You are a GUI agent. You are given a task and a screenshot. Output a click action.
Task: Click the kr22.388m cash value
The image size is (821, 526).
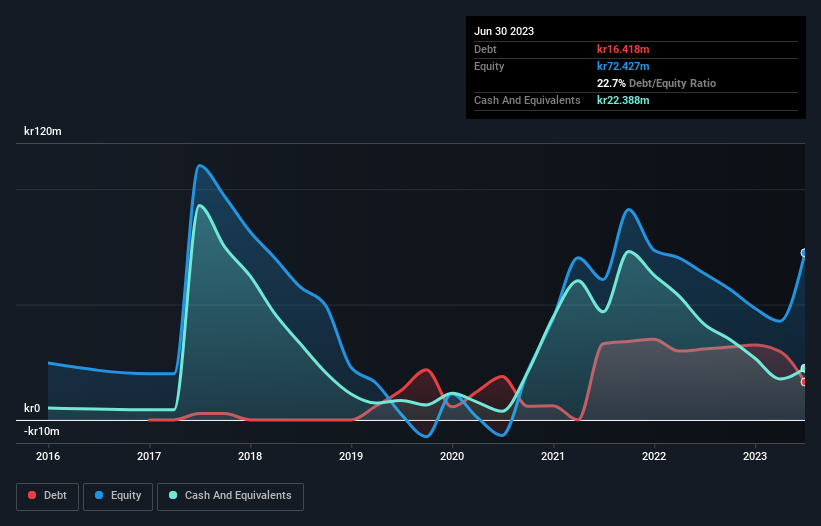point(623,100)
